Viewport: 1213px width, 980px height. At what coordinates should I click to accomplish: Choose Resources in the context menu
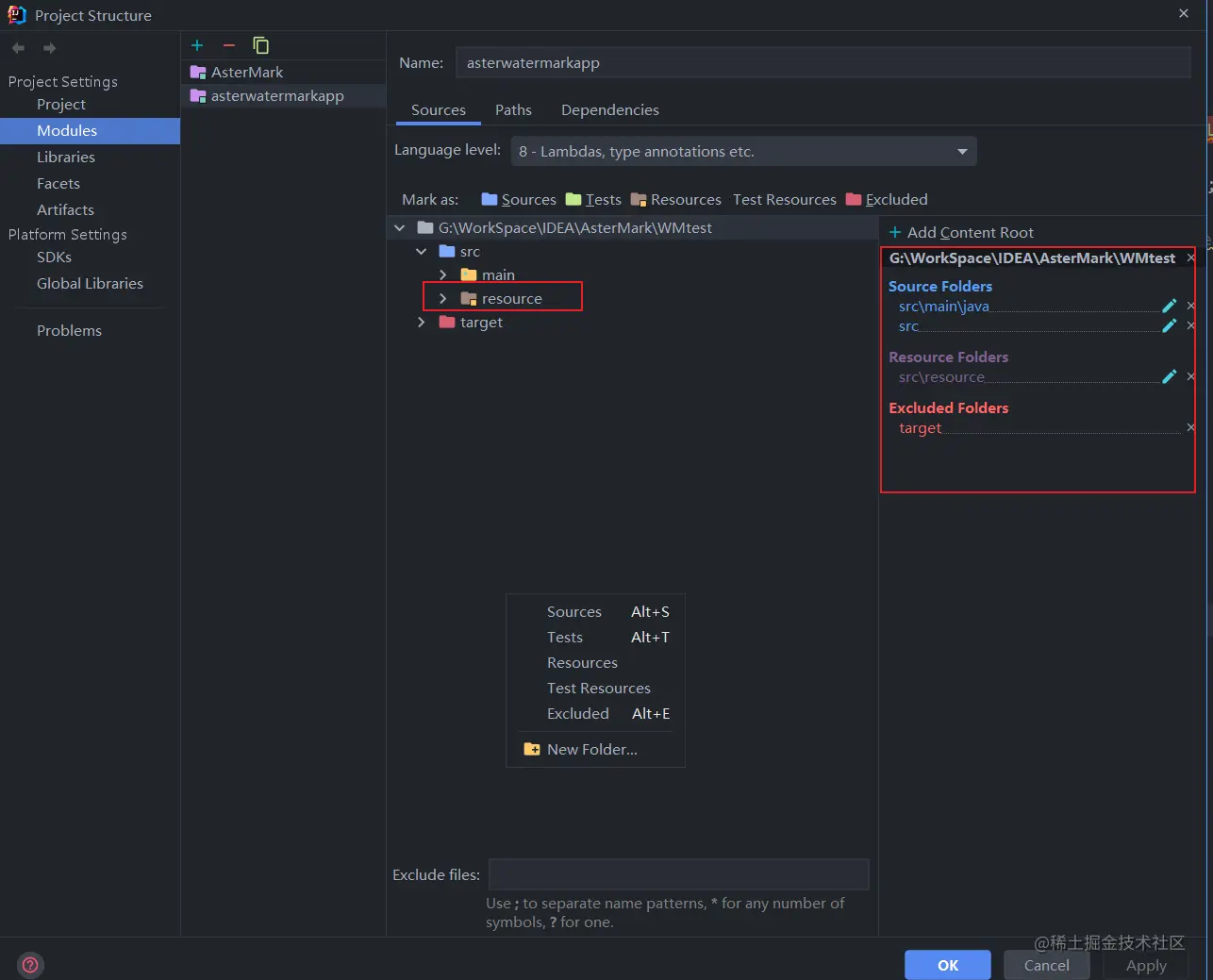(595, 662)
